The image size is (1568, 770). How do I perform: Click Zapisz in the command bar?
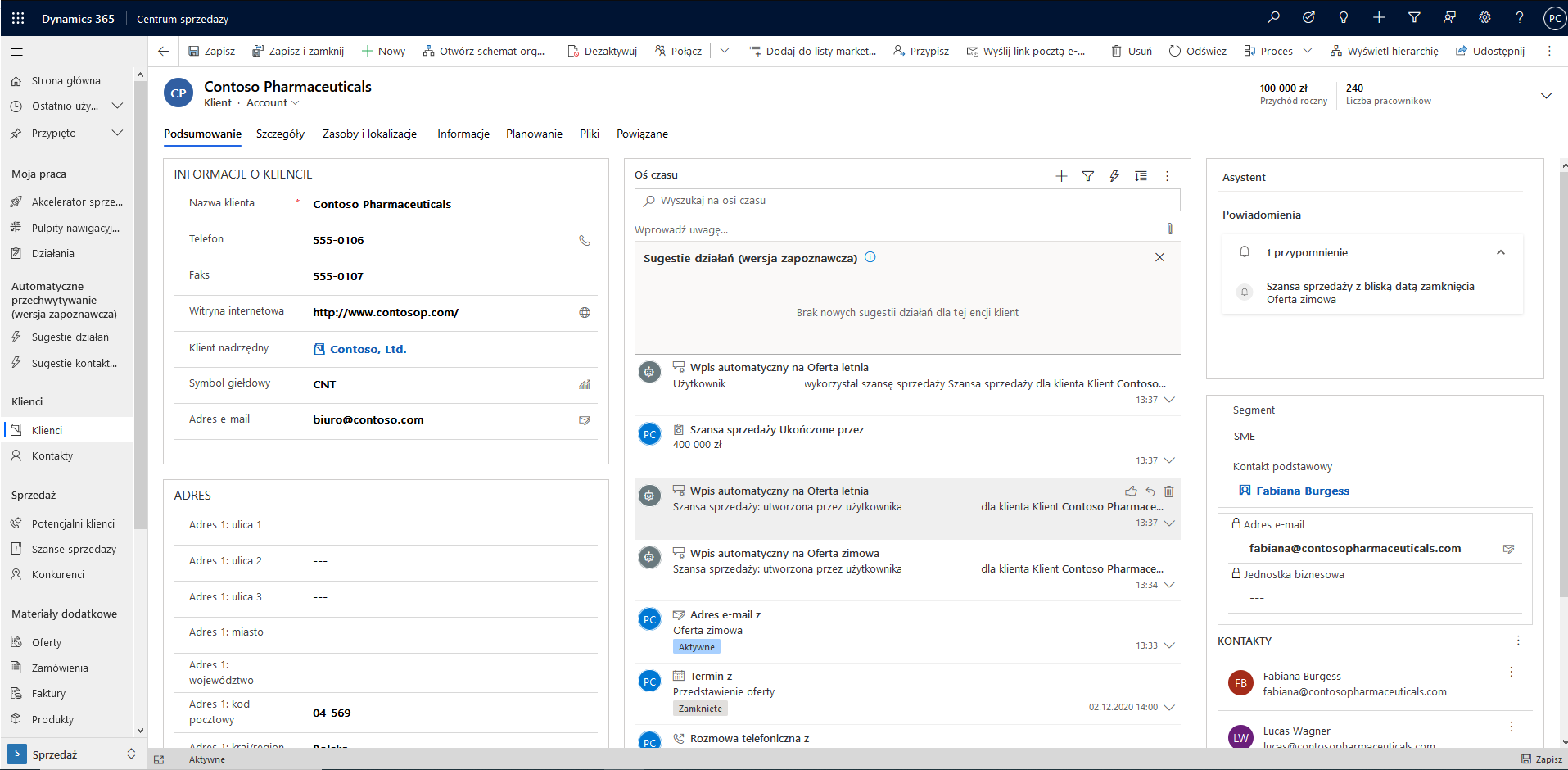(x=211, y=51)
